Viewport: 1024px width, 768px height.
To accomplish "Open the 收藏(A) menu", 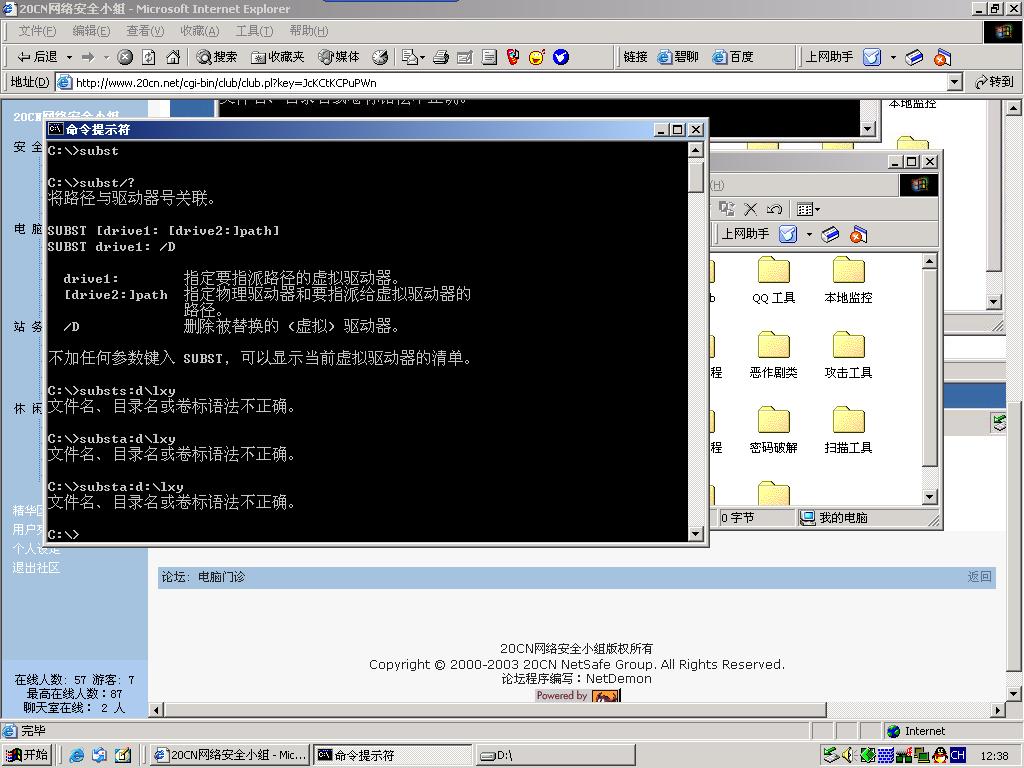I will (199, 31).
